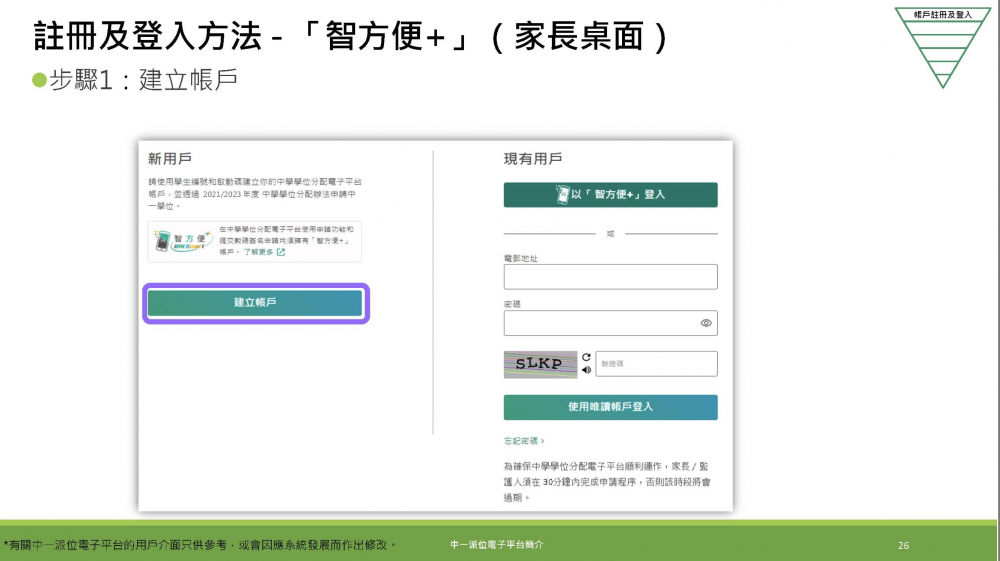
Task: Focus the 密碼 password field
Action: coord(610,323)
